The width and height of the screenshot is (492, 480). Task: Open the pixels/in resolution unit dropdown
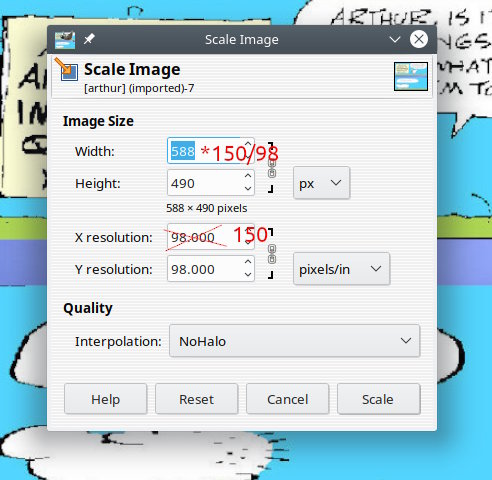click(341, 269)
